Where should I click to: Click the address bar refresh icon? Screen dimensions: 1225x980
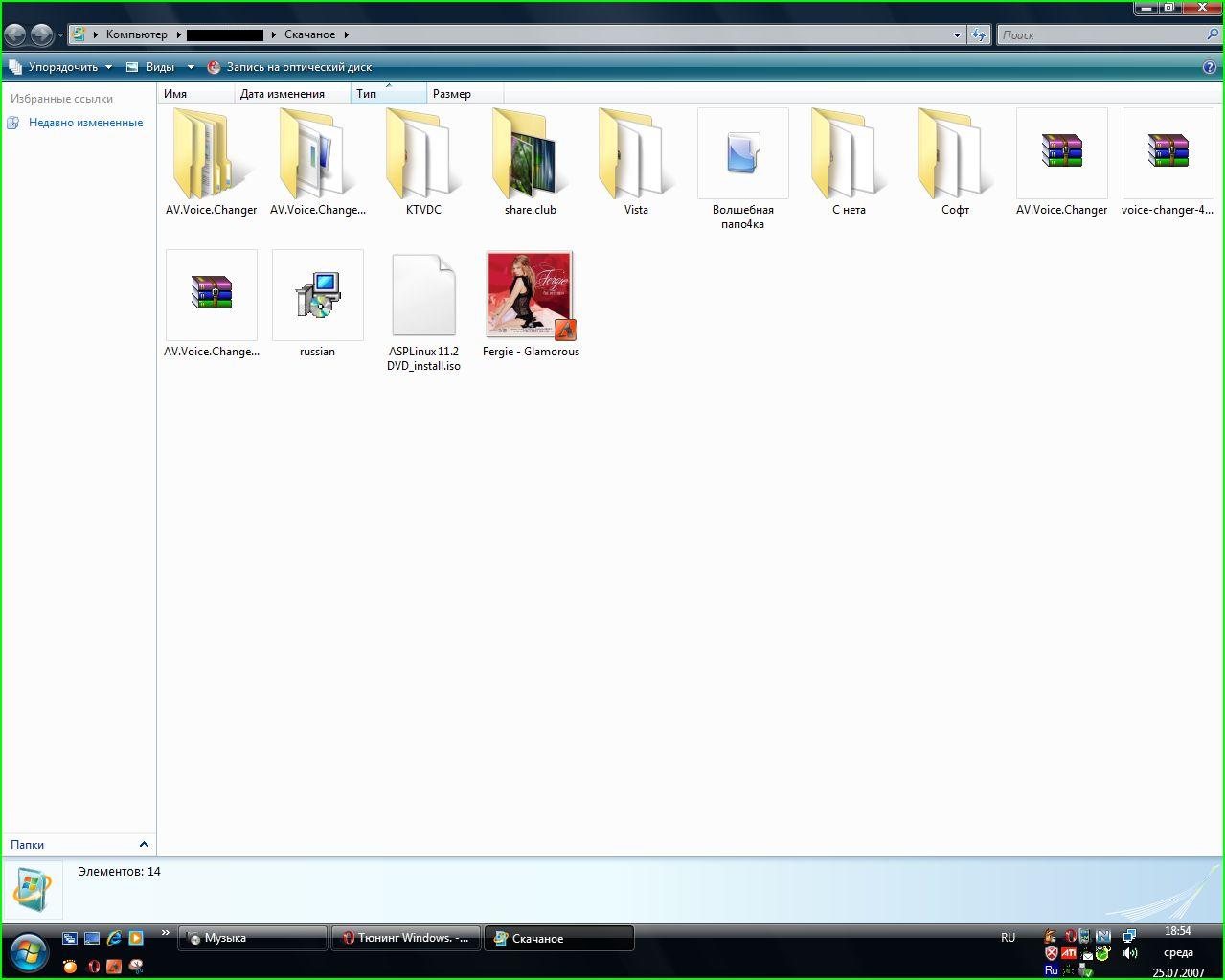tap(978, 35)
